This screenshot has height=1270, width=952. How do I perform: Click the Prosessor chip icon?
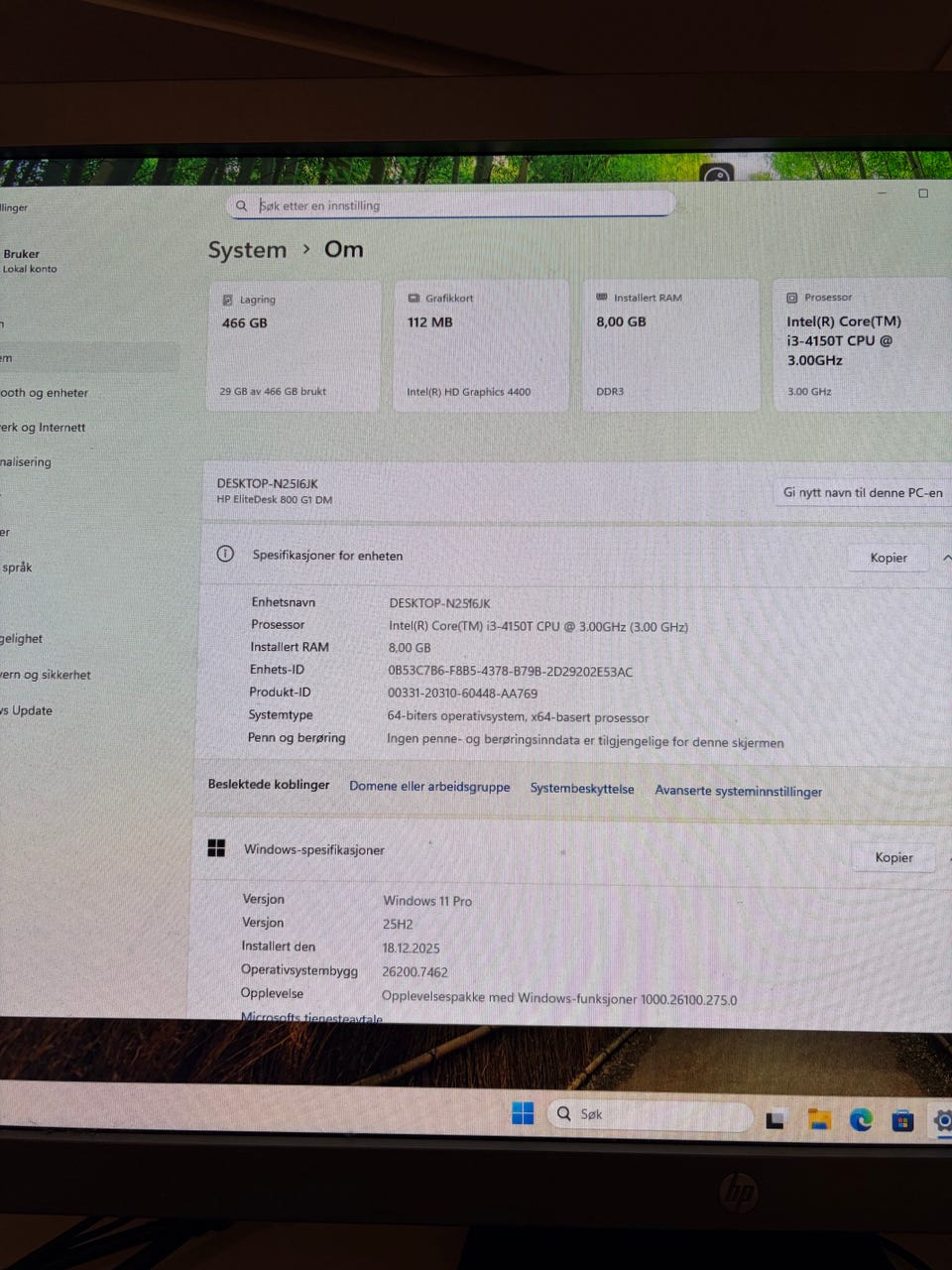coord(791,297)
